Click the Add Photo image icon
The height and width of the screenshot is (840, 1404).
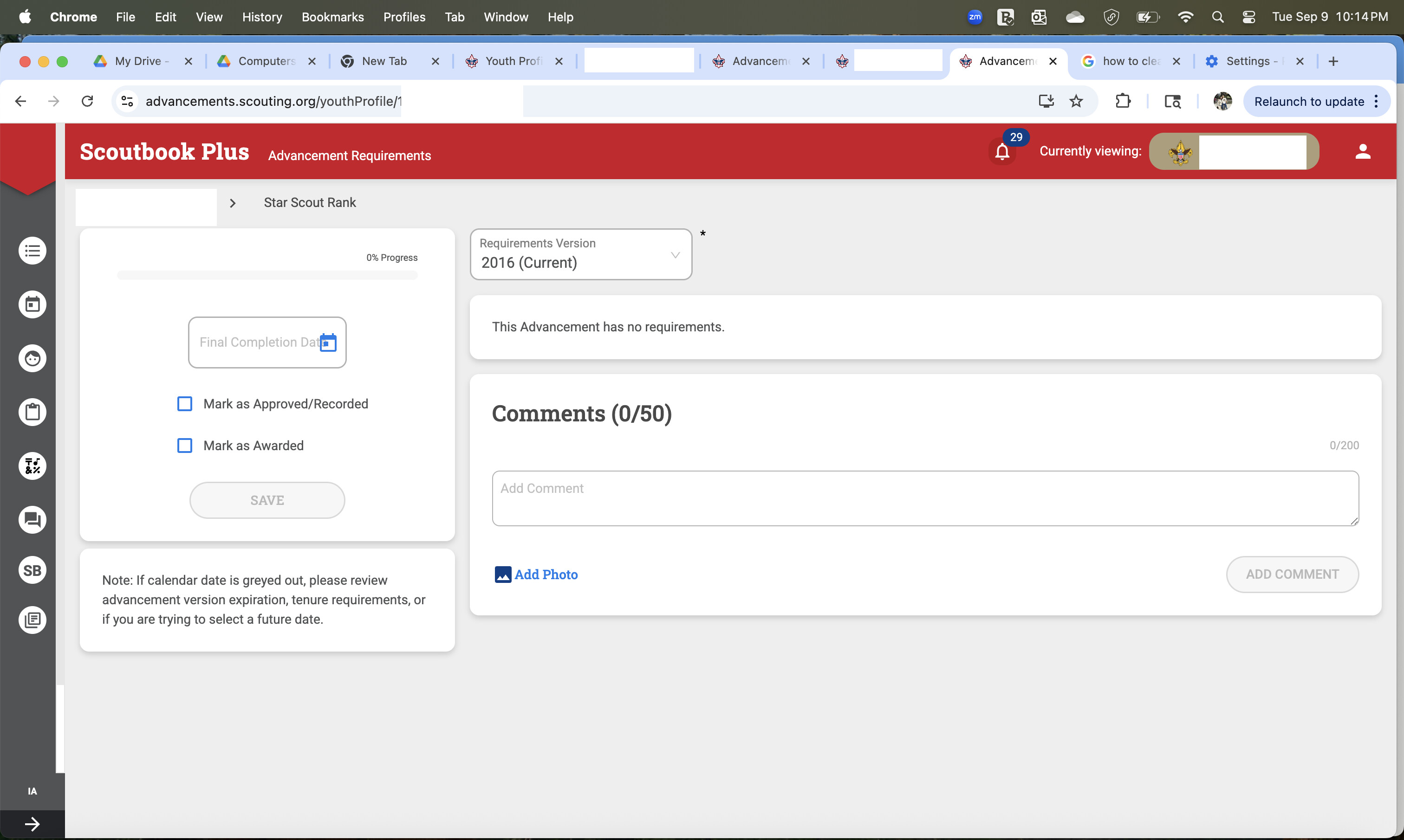coord(503,575)
